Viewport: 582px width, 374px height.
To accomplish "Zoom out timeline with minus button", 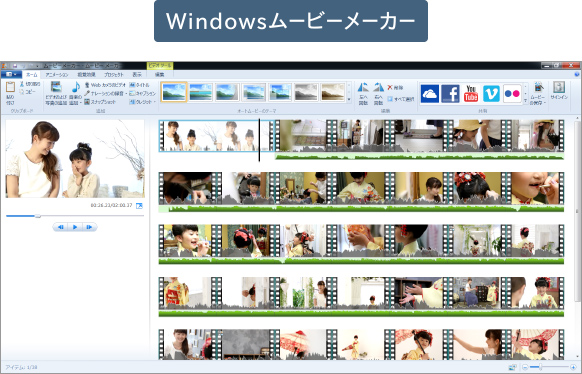I will 525,367.
